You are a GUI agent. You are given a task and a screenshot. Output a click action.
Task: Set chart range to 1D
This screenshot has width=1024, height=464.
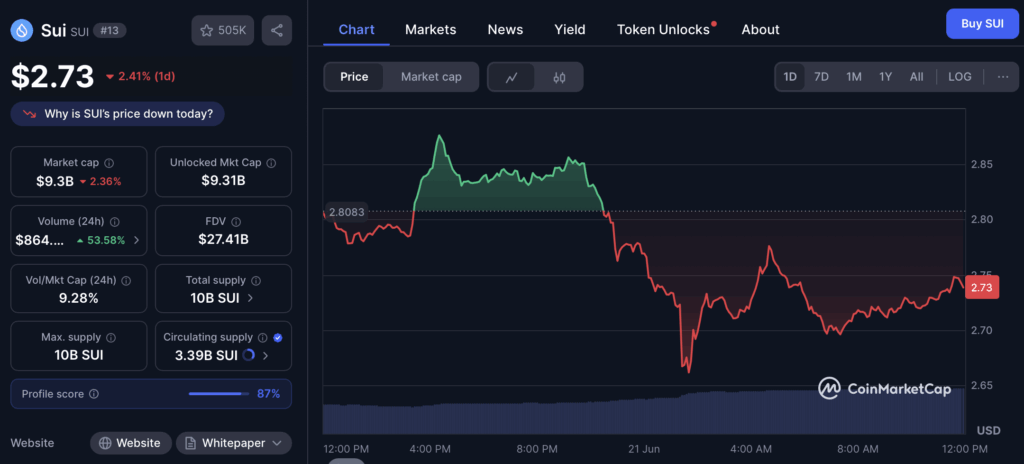coord(790,76)
